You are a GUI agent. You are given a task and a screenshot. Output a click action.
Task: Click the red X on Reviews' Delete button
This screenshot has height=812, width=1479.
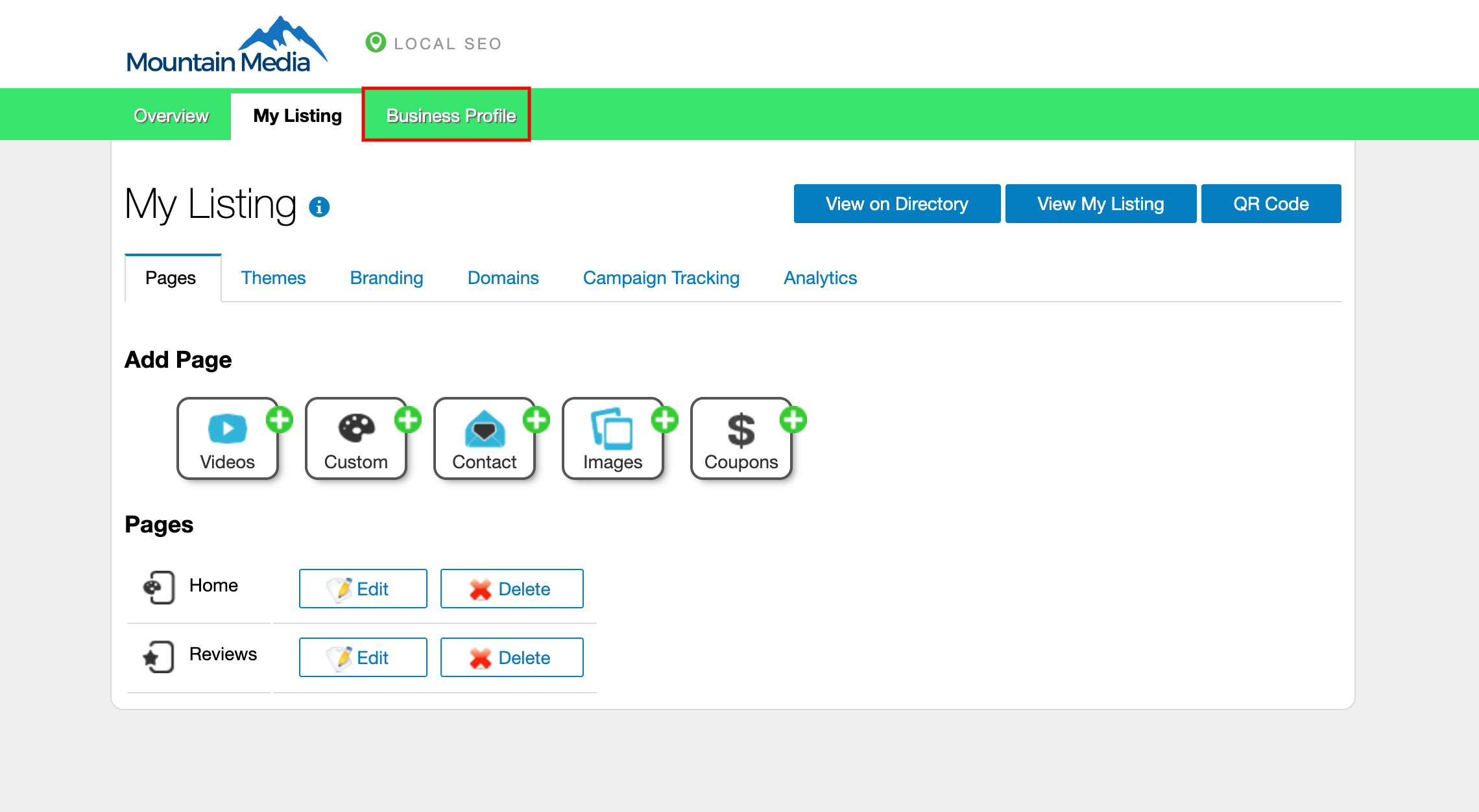pos(480,657)
